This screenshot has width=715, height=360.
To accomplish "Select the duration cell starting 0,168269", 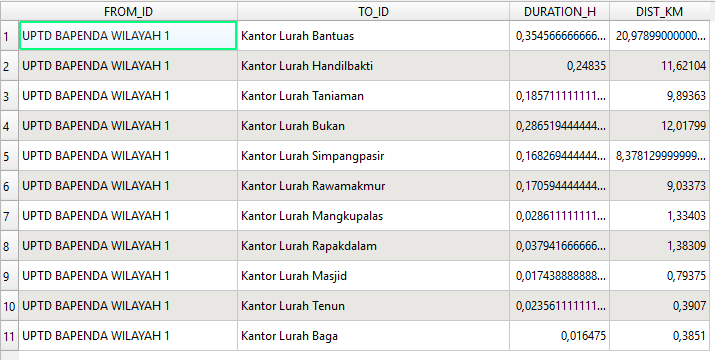I will click(x=560, y=156).
